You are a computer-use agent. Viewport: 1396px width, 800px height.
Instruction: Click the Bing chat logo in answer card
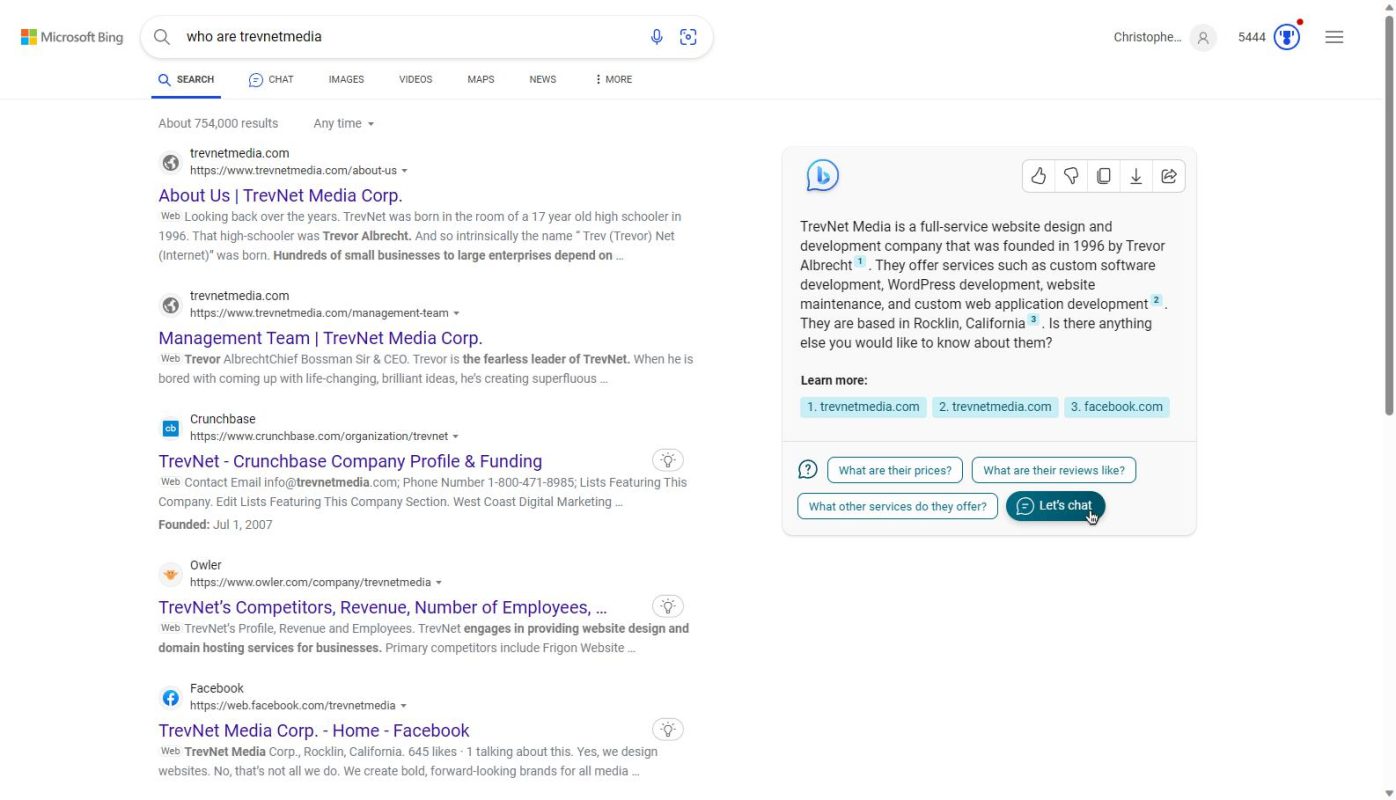click(x=822, y=176)
